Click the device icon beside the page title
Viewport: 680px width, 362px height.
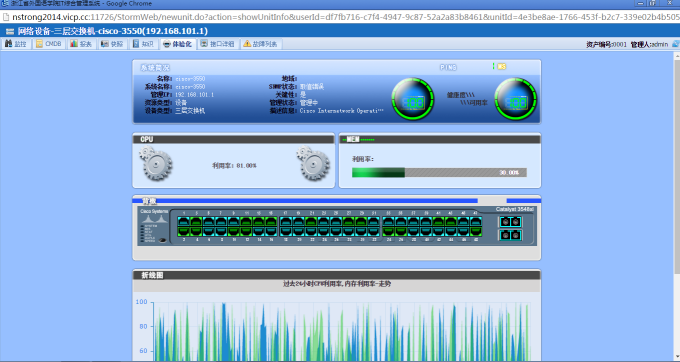tap(10, 31)
